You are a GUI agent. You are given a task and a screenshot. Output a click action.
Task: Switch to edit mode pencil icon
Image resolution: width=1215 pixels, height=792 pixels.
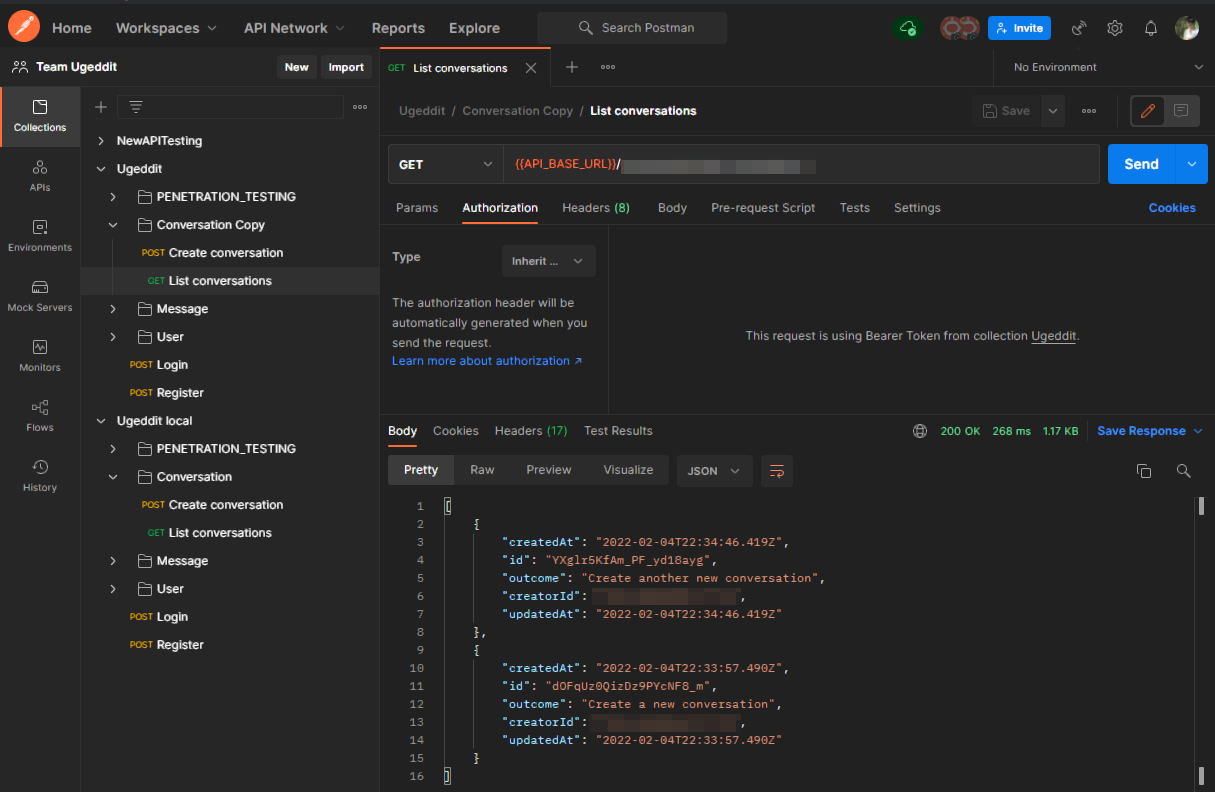(x=1148, y=111)
